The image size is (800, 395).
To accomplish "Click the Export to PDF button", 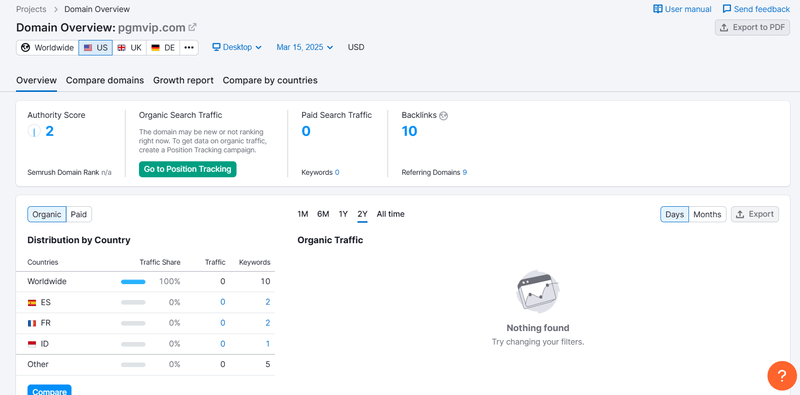I will 752,28.
